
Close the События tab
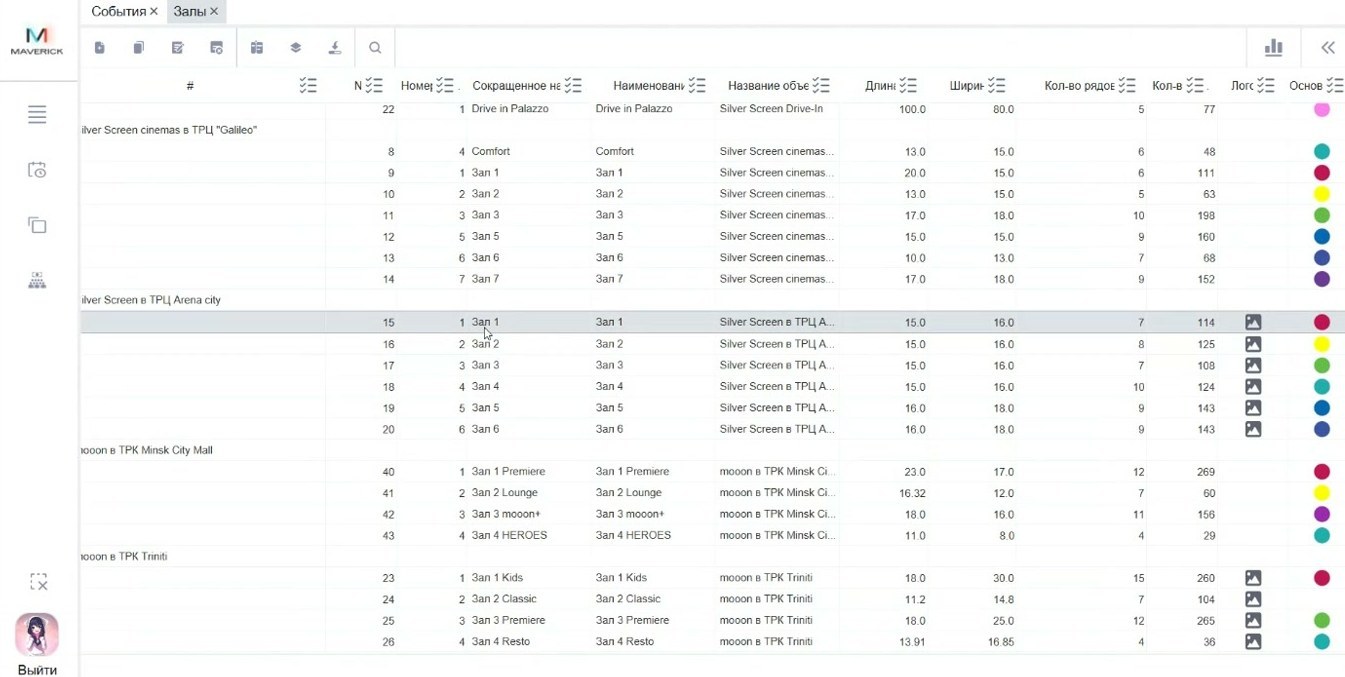pos(153,11)
